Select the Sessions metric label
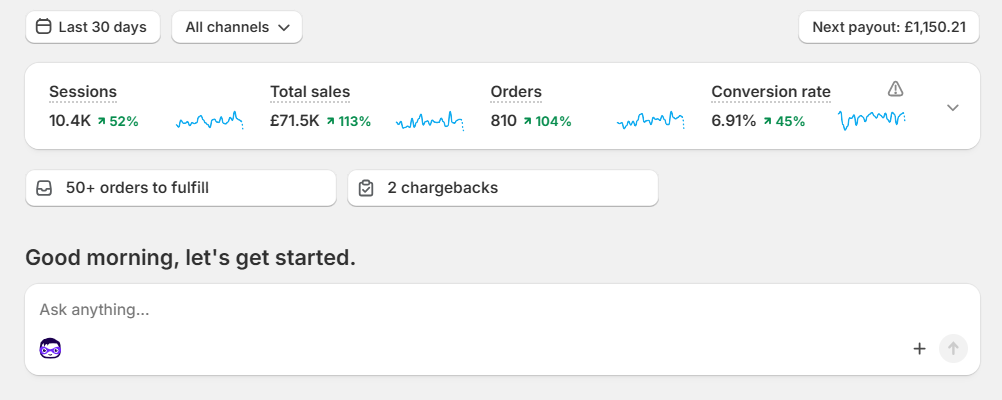The height and width of the screenshot is (400, 1002). point(83,92)
